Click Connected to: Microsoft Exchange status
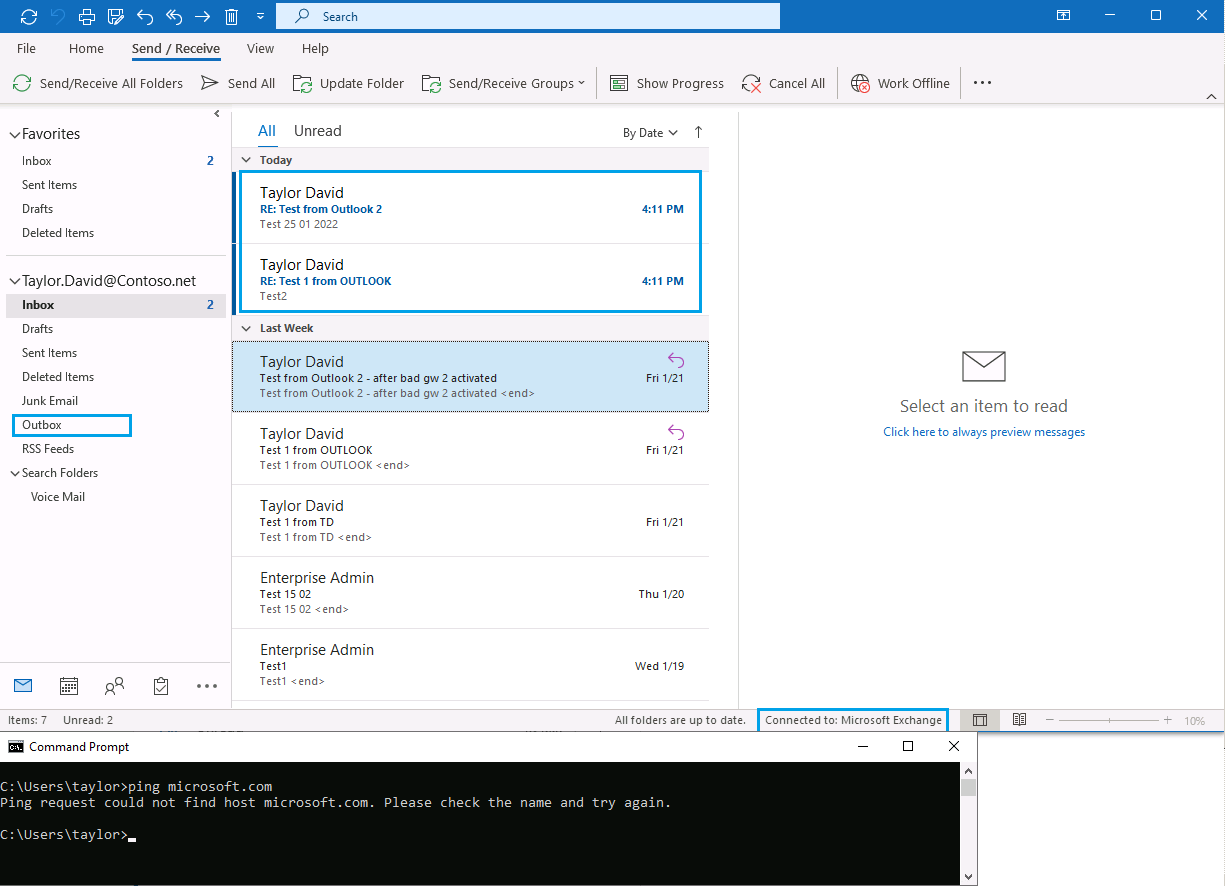Image resolution: width=1225 pixels, height=886 pixels. coord(853,720)
